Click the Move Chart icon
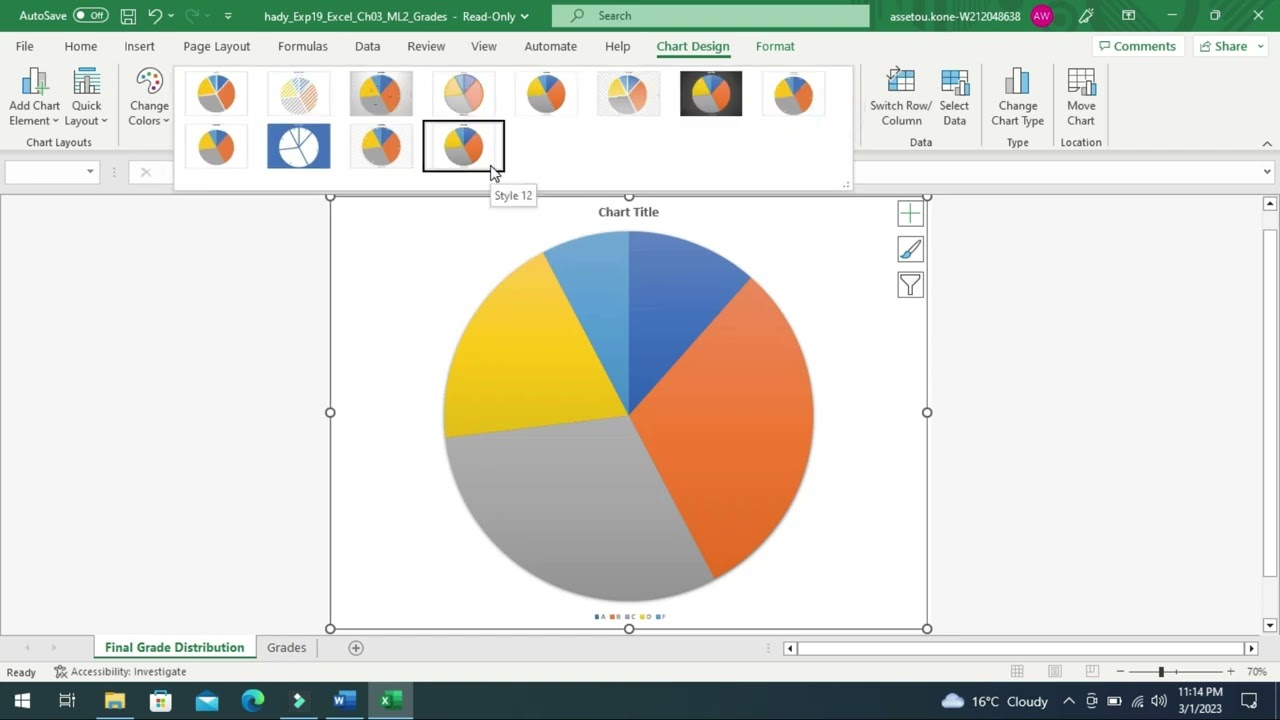1280x720 pixels. coord(1081,98)
